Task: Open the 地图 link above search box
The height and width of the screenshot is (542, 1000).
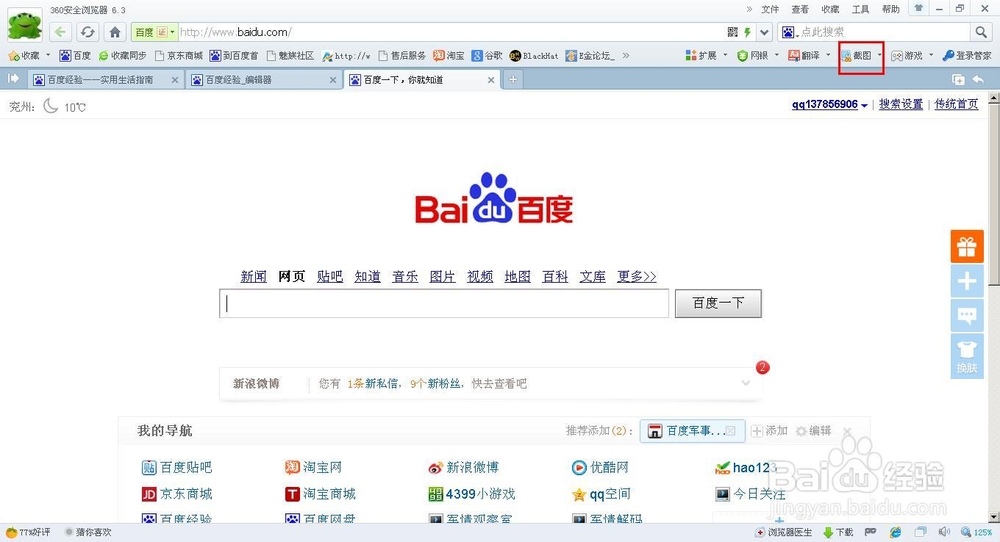Action: [x=517, y=277]
